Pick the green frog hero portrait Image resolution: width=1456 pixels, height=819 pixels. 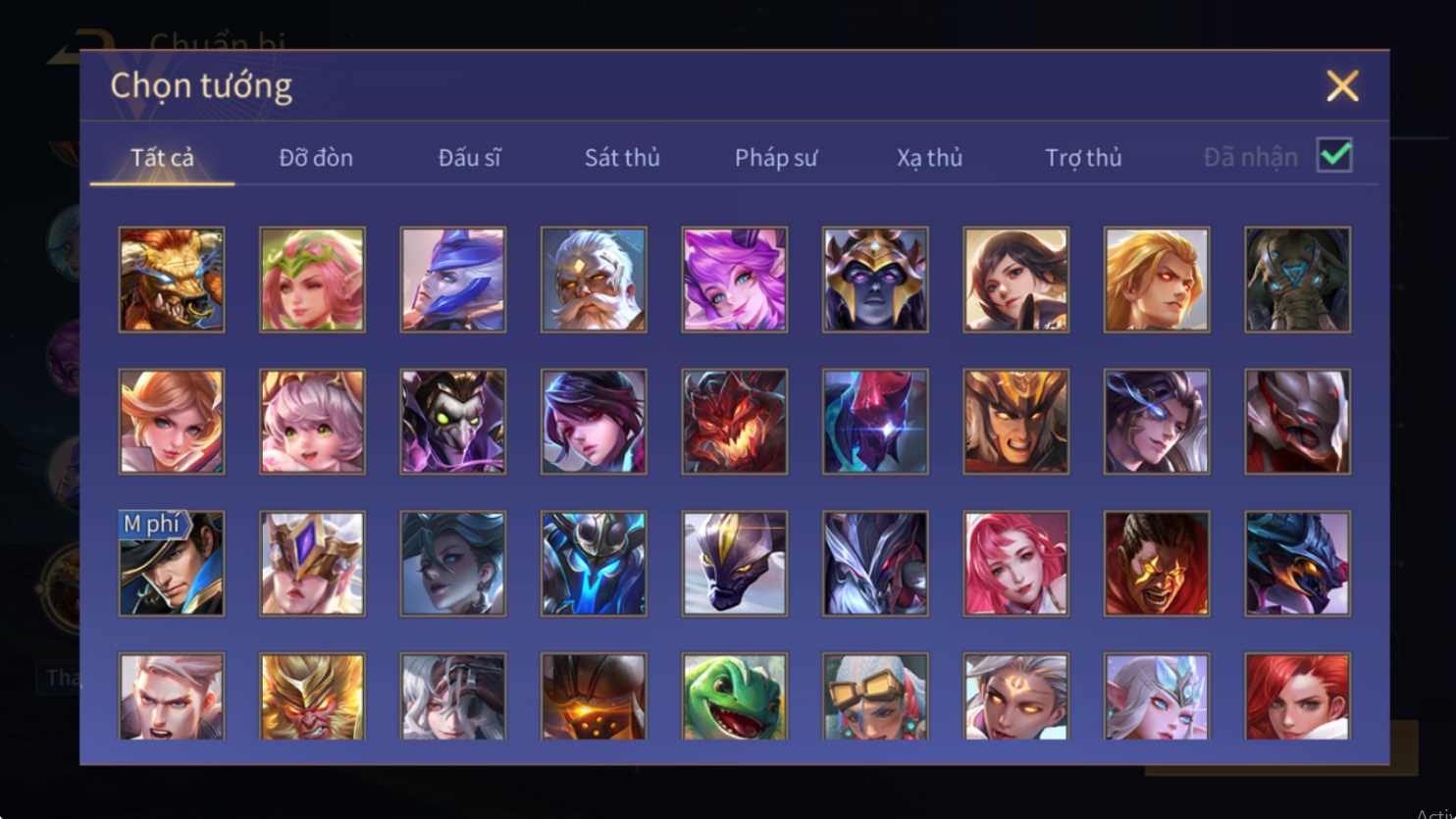[735, 696]
